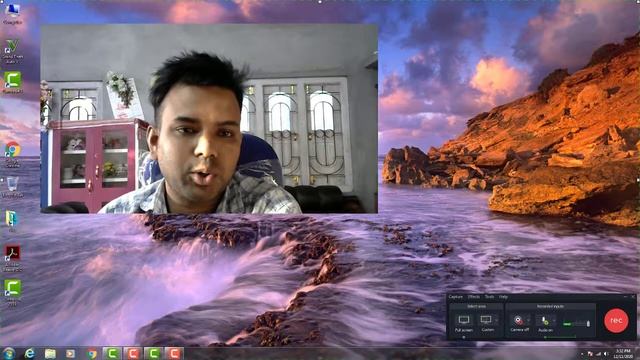Switch to second green Camtasia taskbar button
The height and width of the screenshot is (360, 640).
tap(153, 353)
